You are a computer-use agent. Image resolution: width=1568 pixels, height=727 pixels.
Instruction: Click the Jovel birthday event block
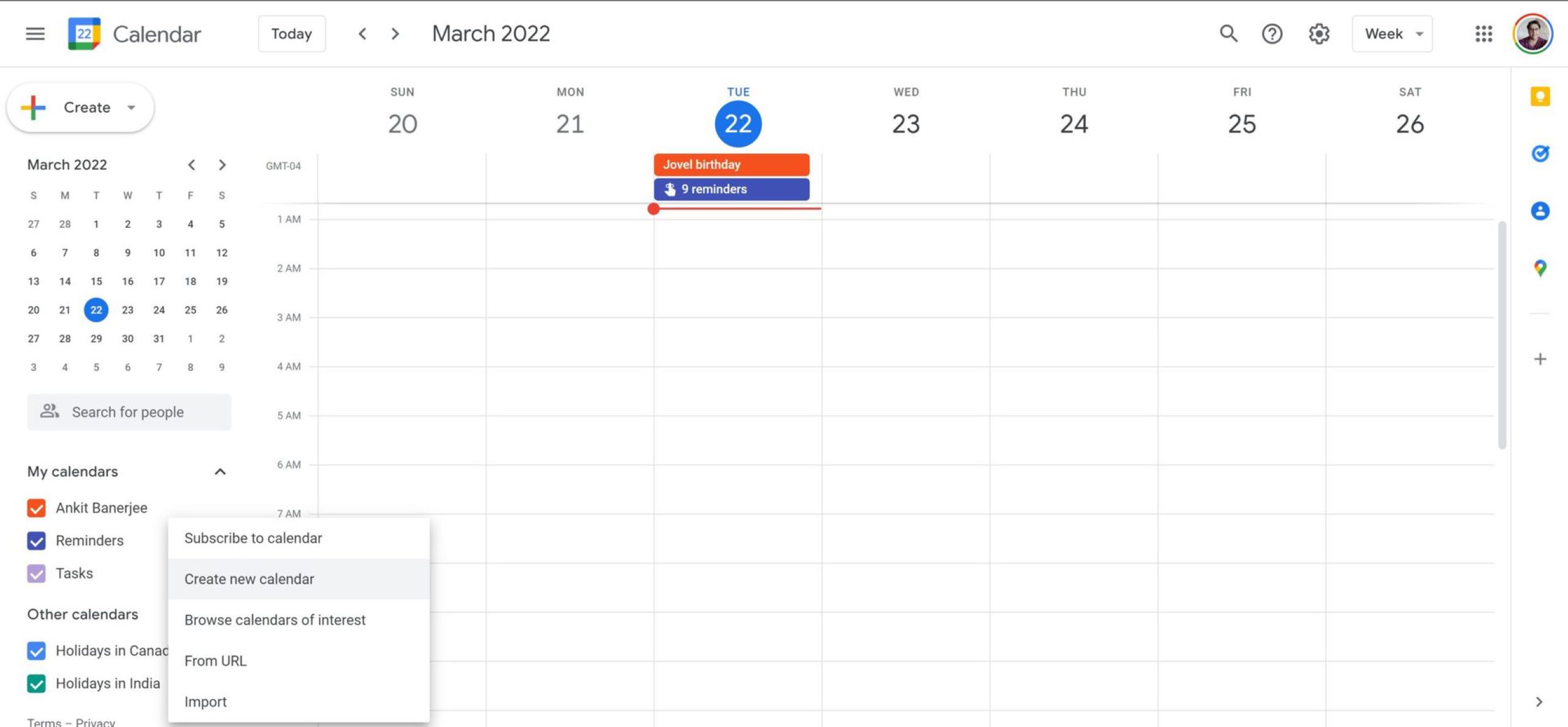pyautogui.click(x=730, y=163)
